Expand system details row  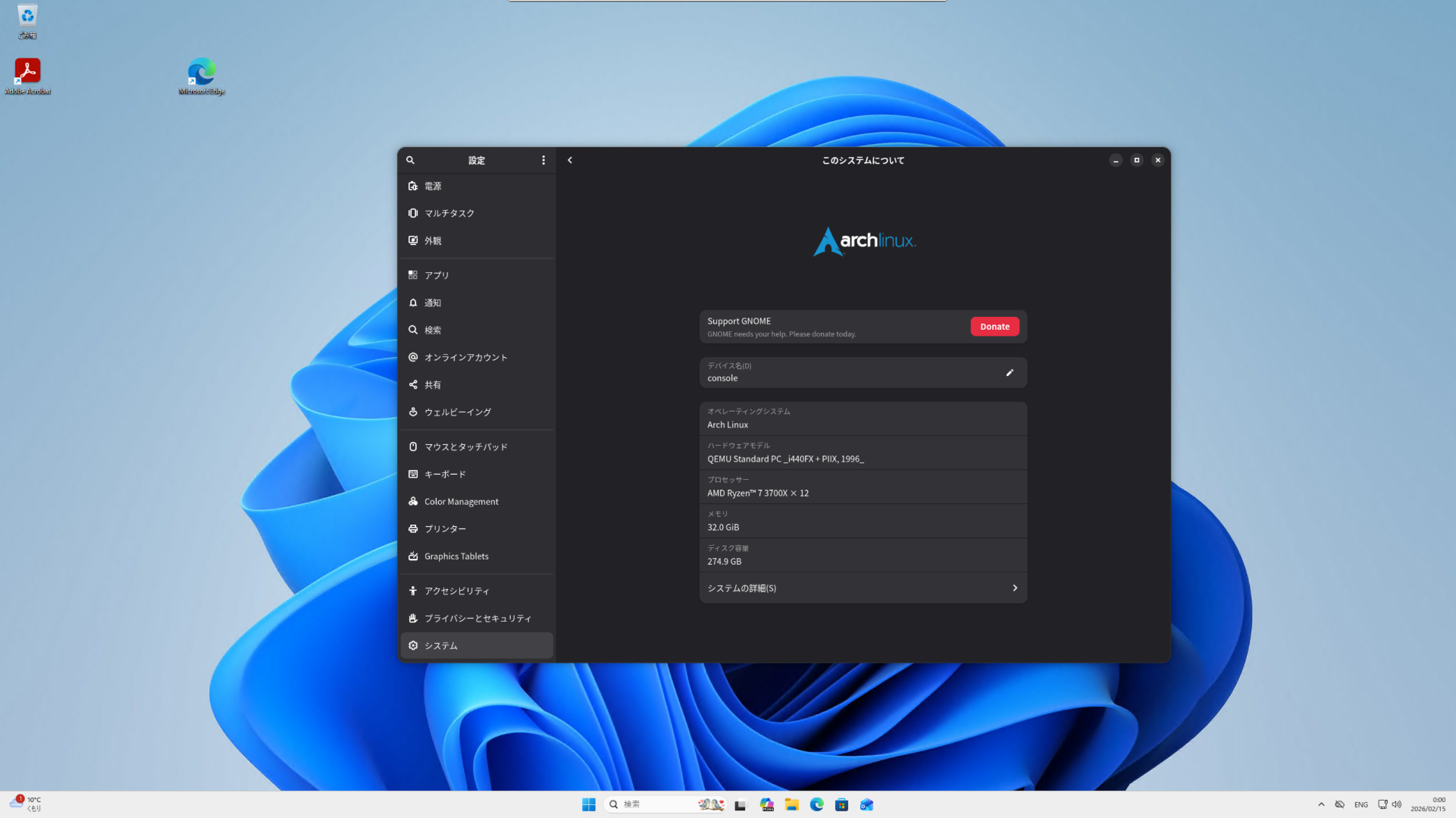[x=863, y=588]
